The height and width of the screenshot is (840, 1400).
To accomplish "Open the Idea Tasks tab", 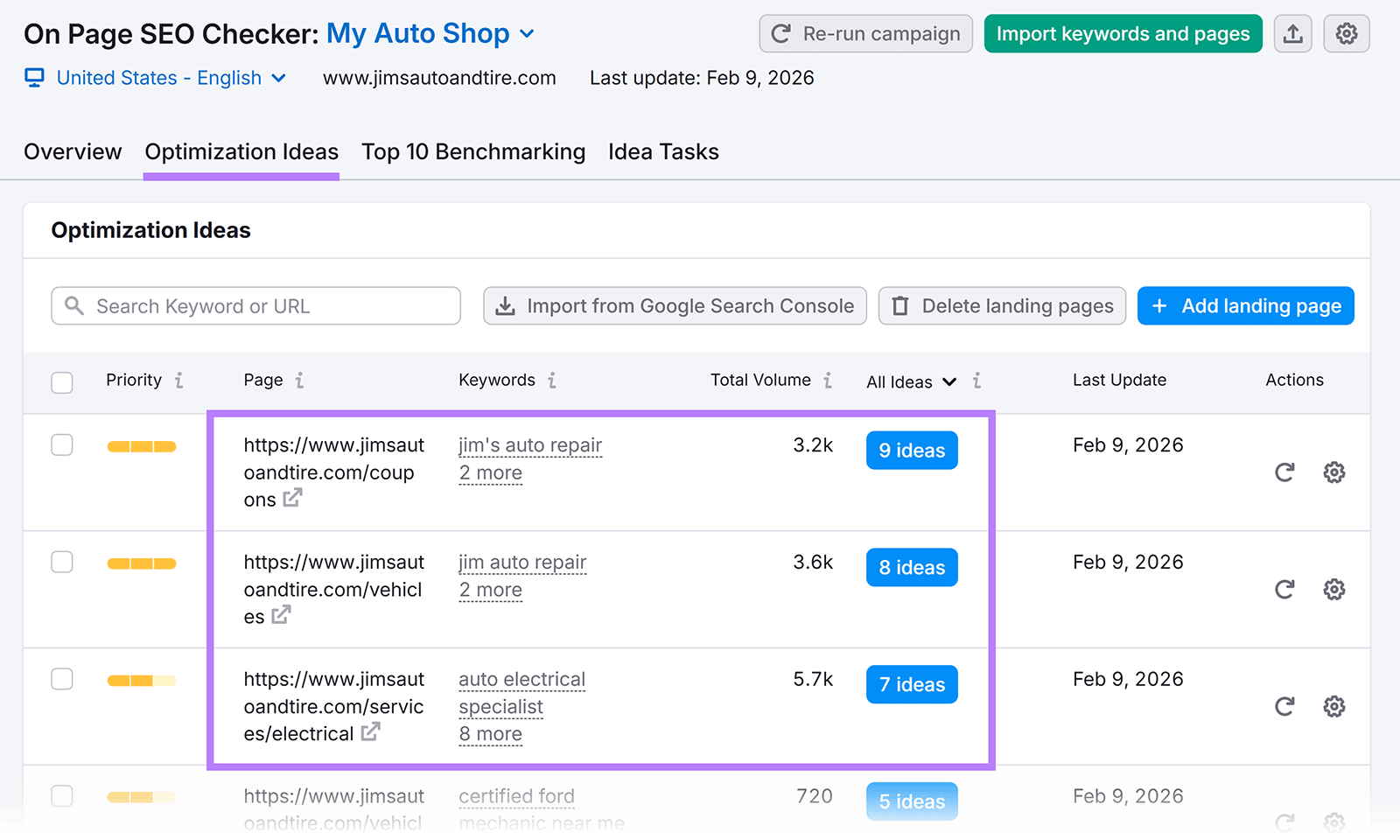I will point(663,151).
